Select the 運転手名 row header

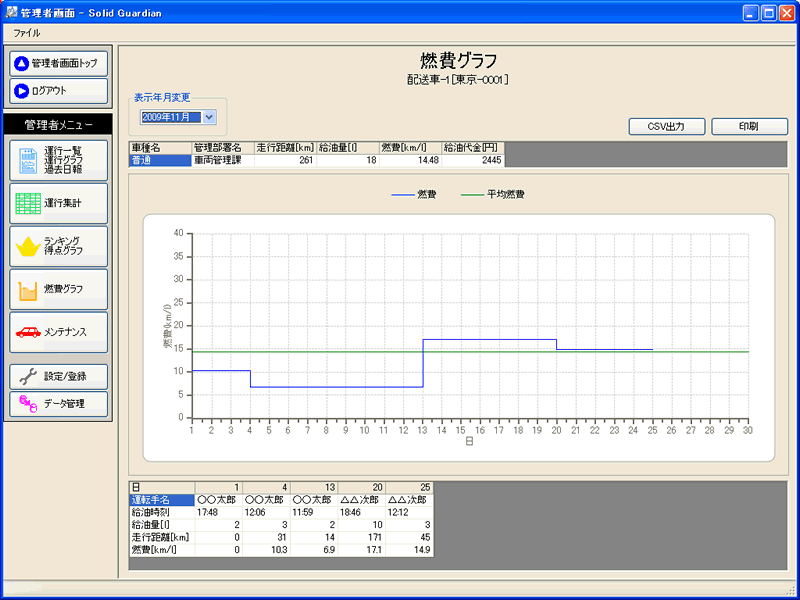(x=162, y=500)
